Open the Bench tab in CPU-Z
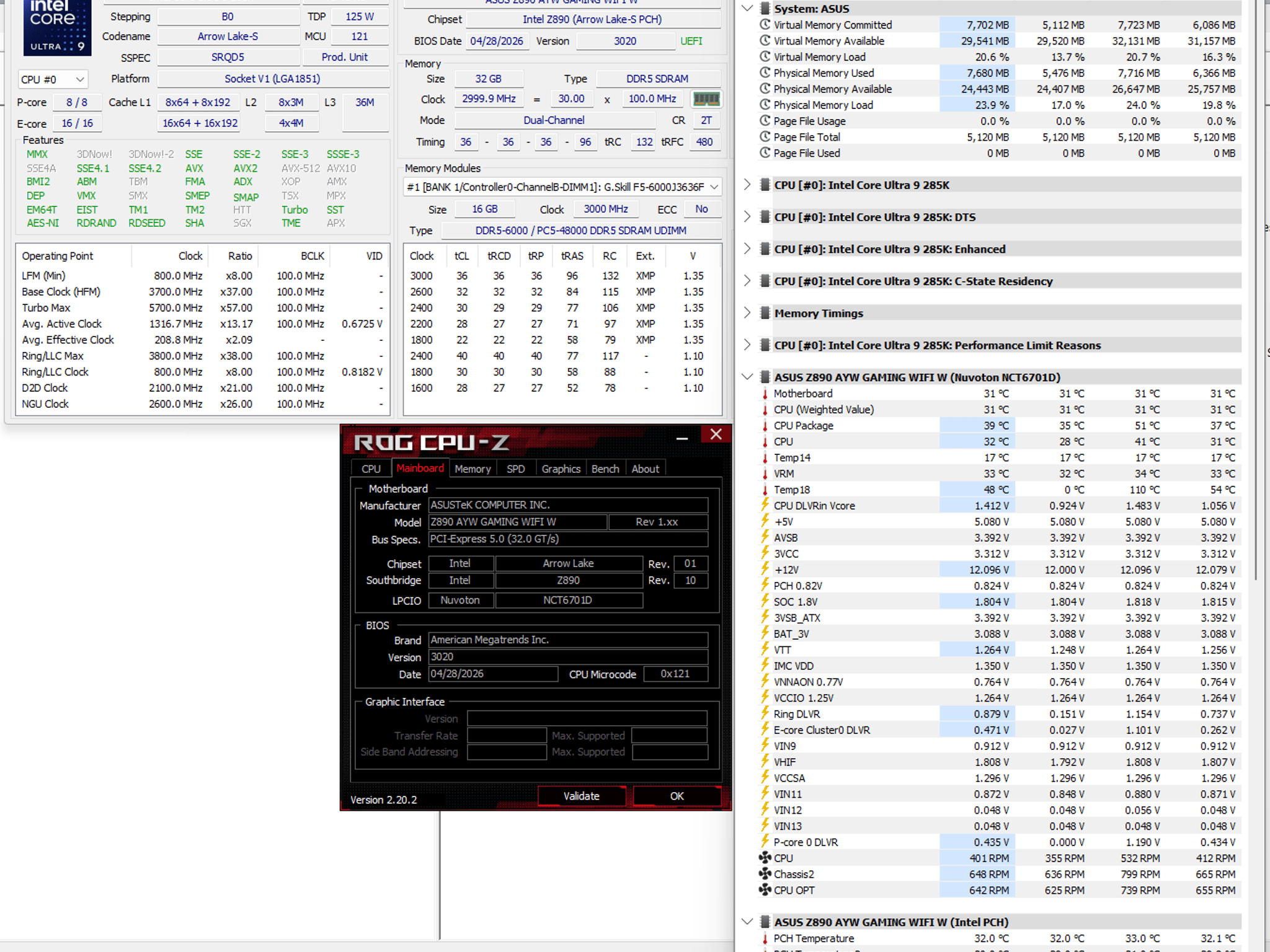The image size is (1270, 952). click(605, 469)
